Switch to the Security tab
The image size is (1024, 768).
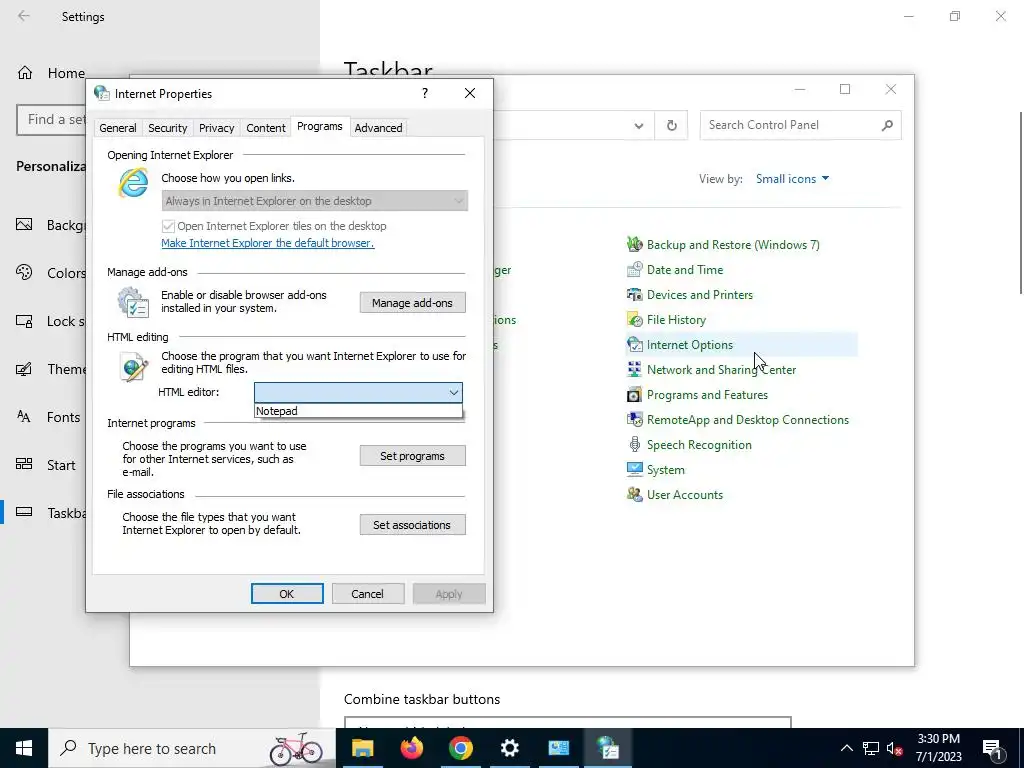click(x=168, y=128)
